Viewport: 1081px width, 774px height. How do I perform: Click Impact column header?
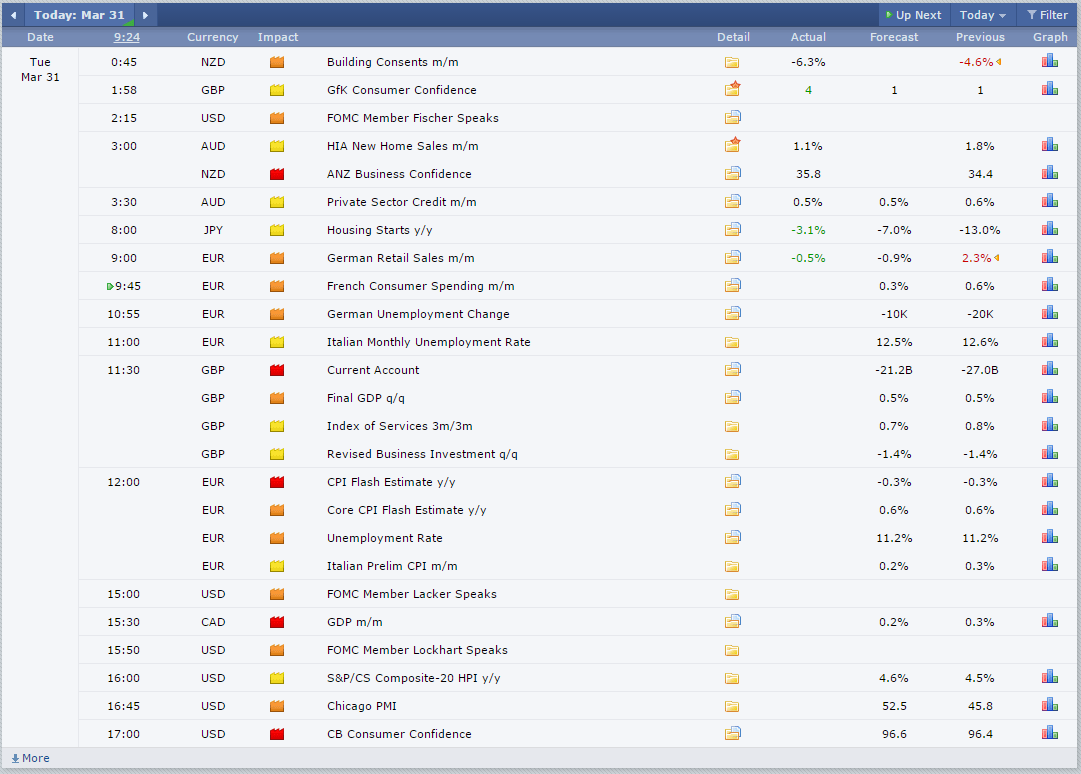click(x=278, y=37)
